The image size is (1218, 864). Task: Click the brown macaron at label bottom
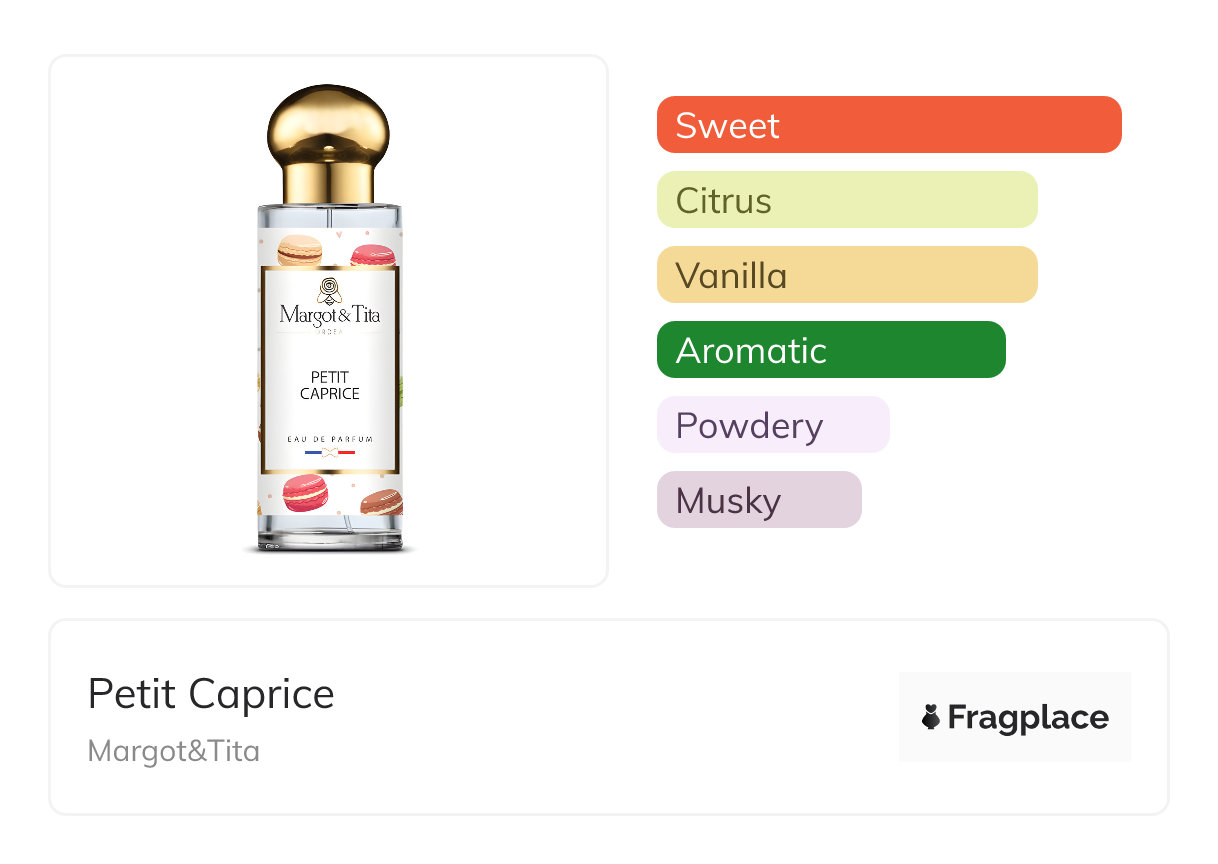382,501
